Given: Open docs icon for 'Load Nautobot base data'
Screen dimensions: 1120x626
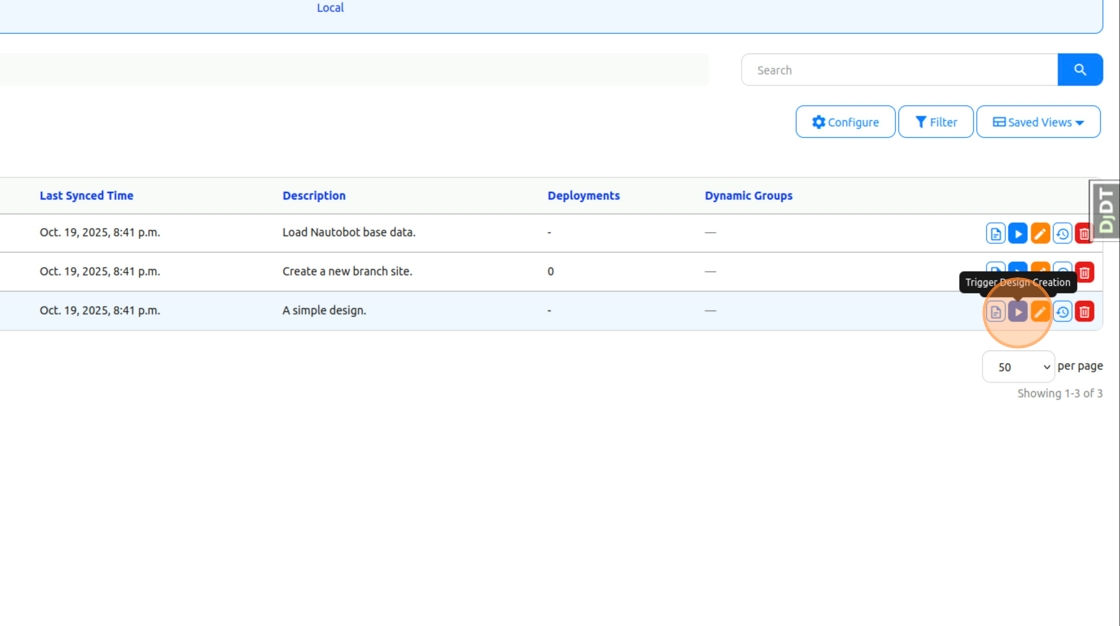Looking at the screenshot, I should point(995,234).
